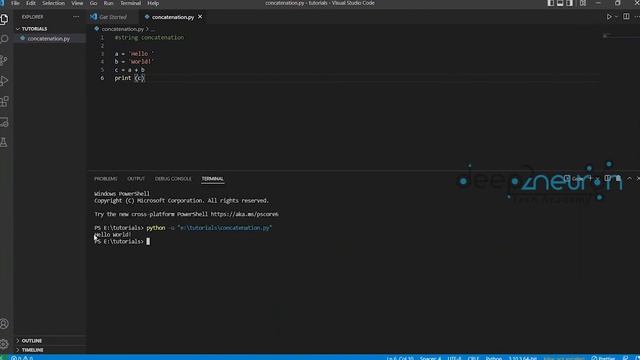This screenshot has width=640, height=360.
Task: Open the Run menu
Action: 109,3
